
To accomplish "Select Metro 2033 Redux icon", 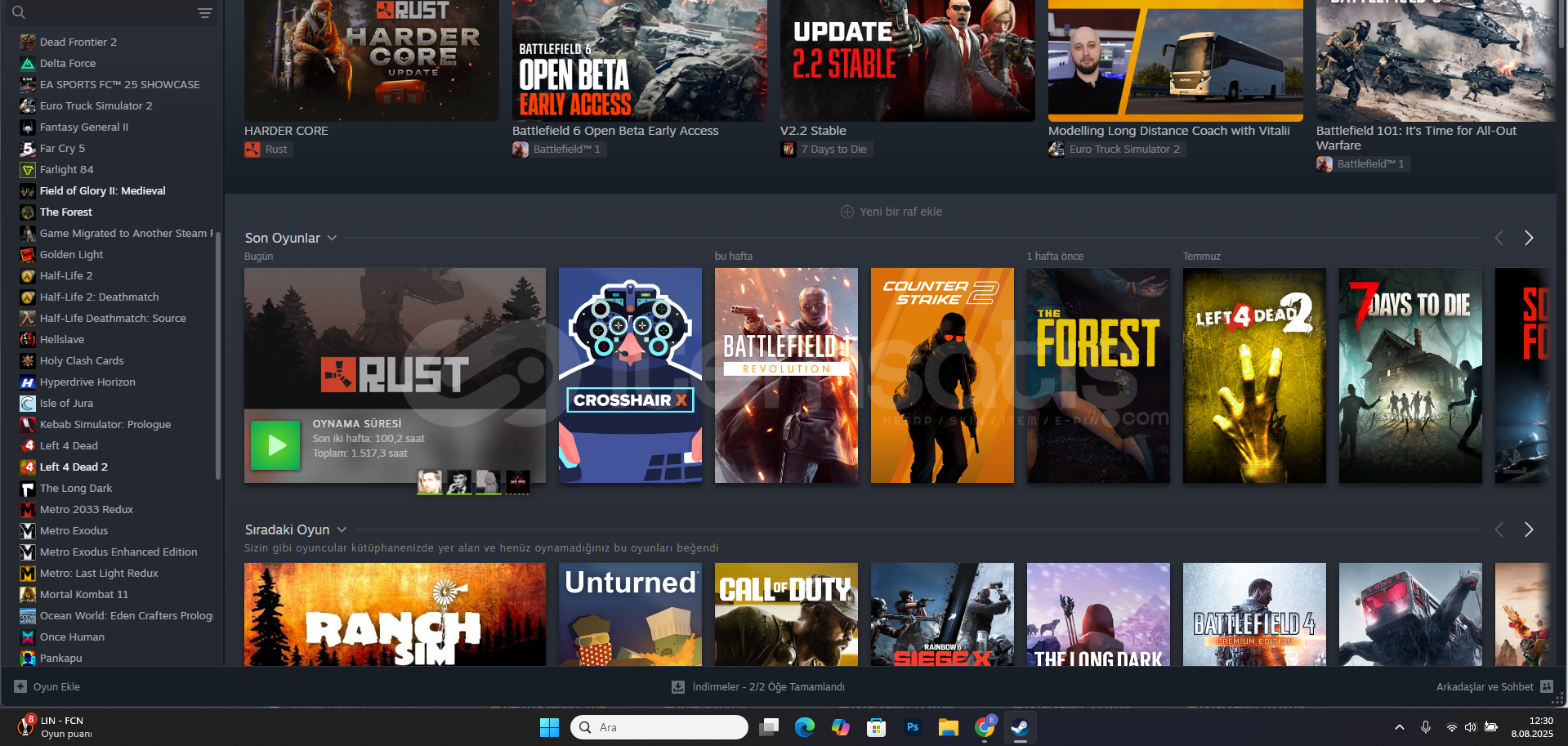I will coord(28,509).
